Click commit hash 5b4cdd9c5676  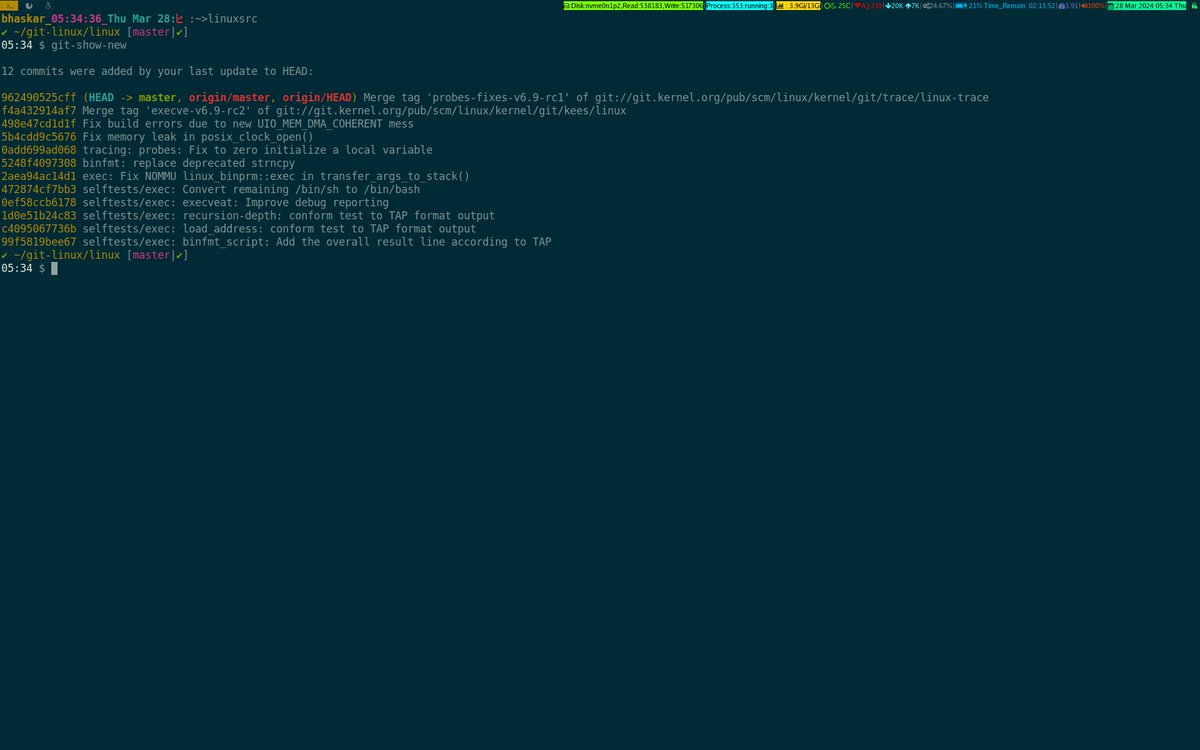pos(39,137)
